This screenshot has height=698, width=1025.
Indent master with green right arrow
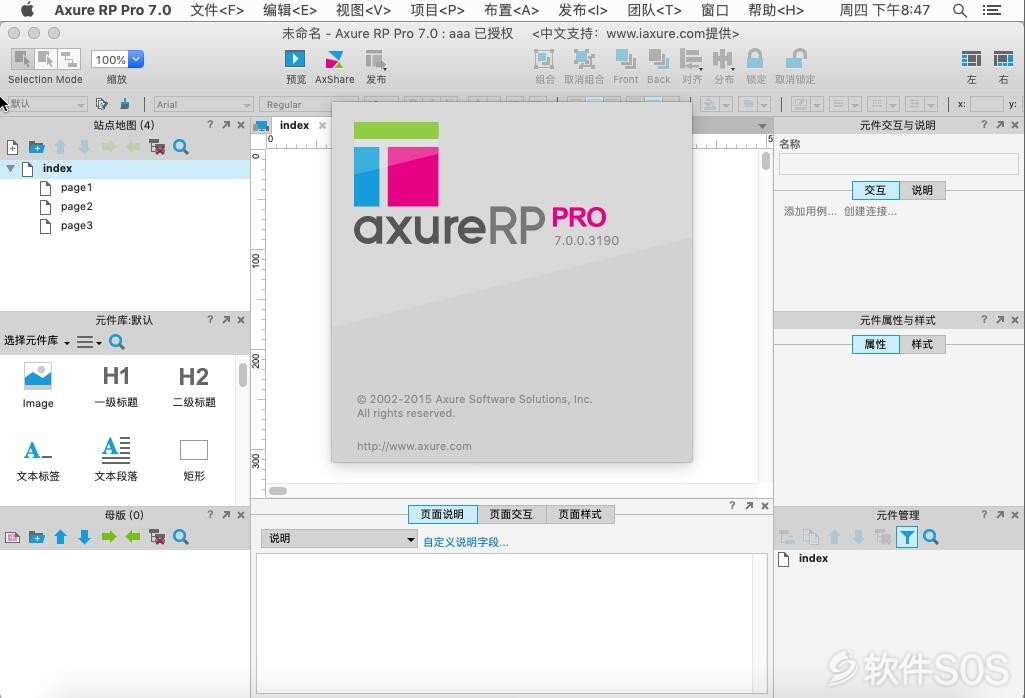click(109, 537)
